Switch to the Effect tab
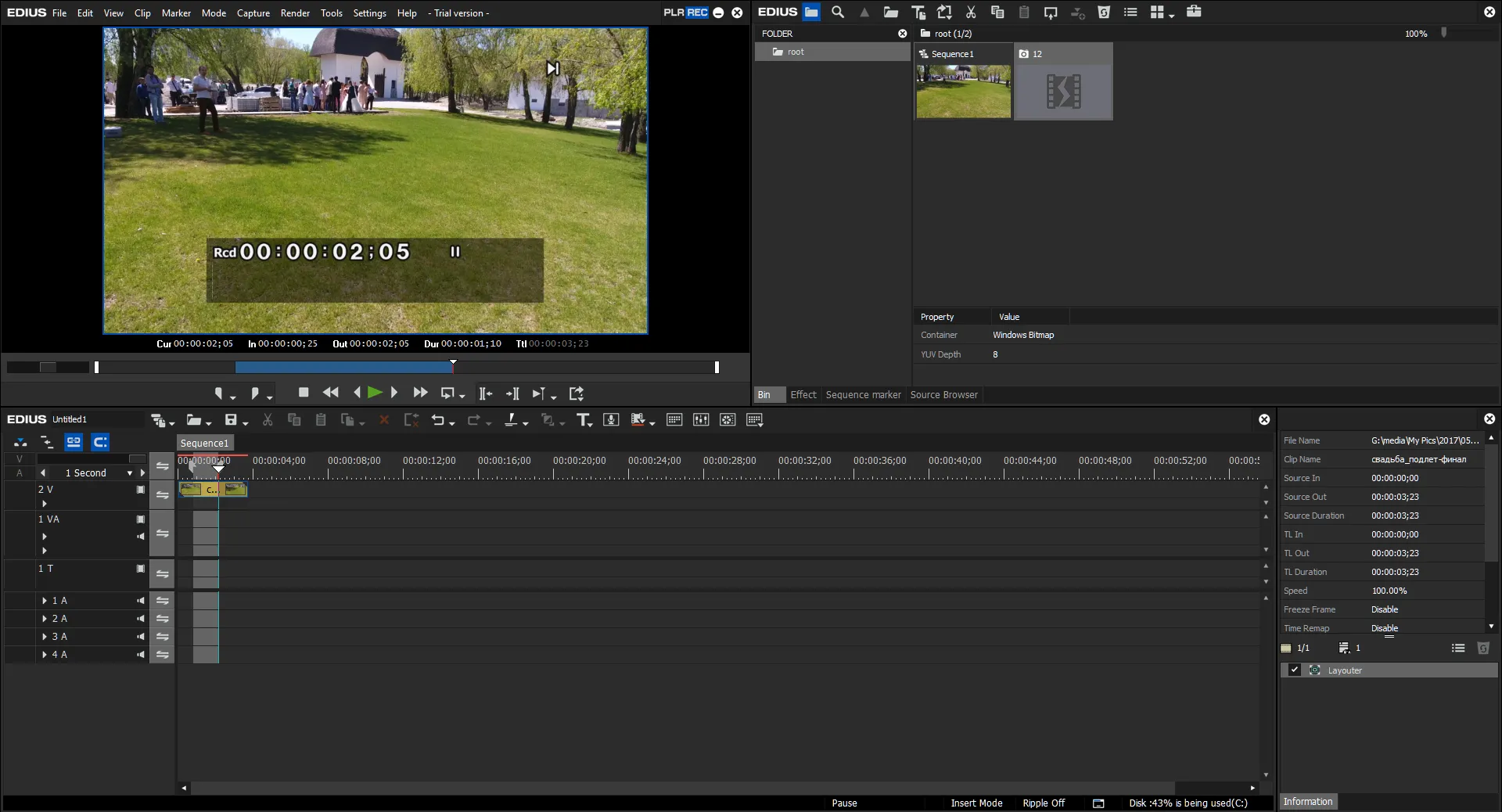 point(803,395)
